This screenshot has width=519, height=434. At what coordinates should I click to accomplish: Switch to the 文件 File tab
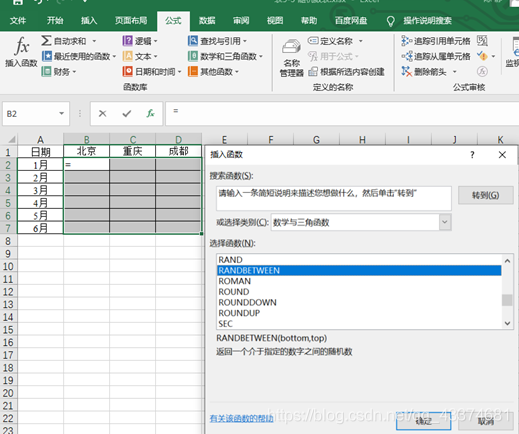click(18, 21)
